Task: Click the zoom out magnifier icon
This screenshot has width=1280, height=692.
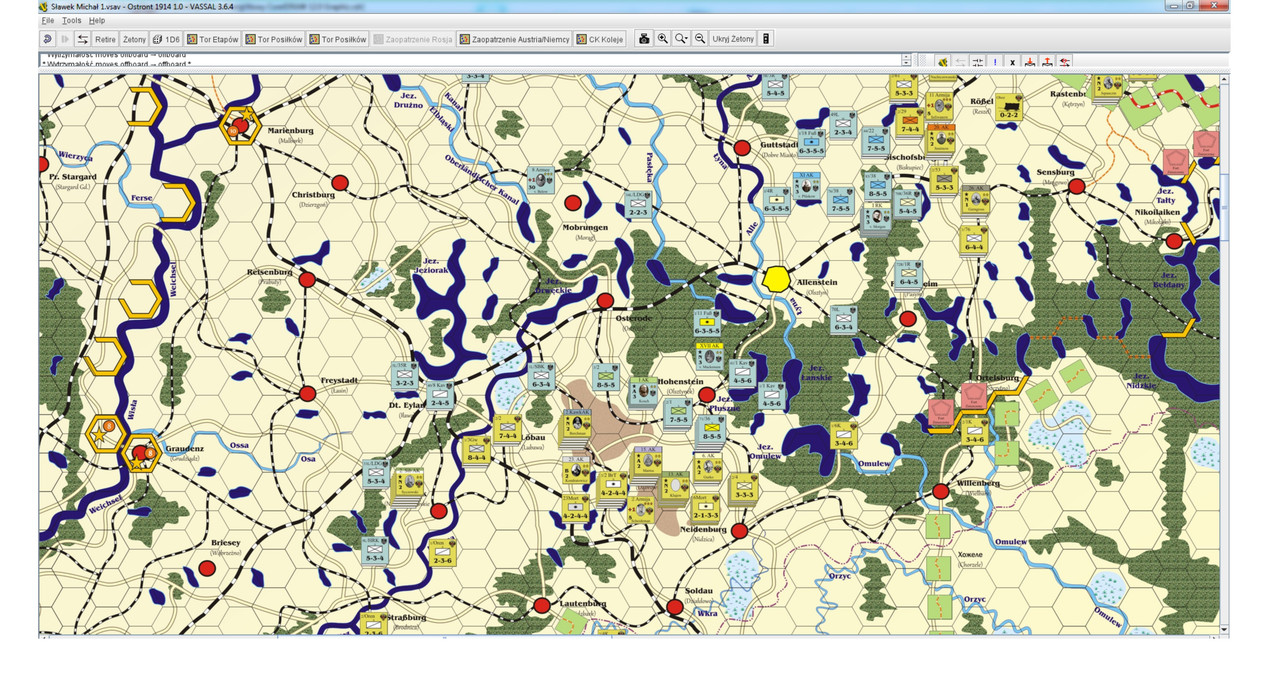Action: point(700,39)
